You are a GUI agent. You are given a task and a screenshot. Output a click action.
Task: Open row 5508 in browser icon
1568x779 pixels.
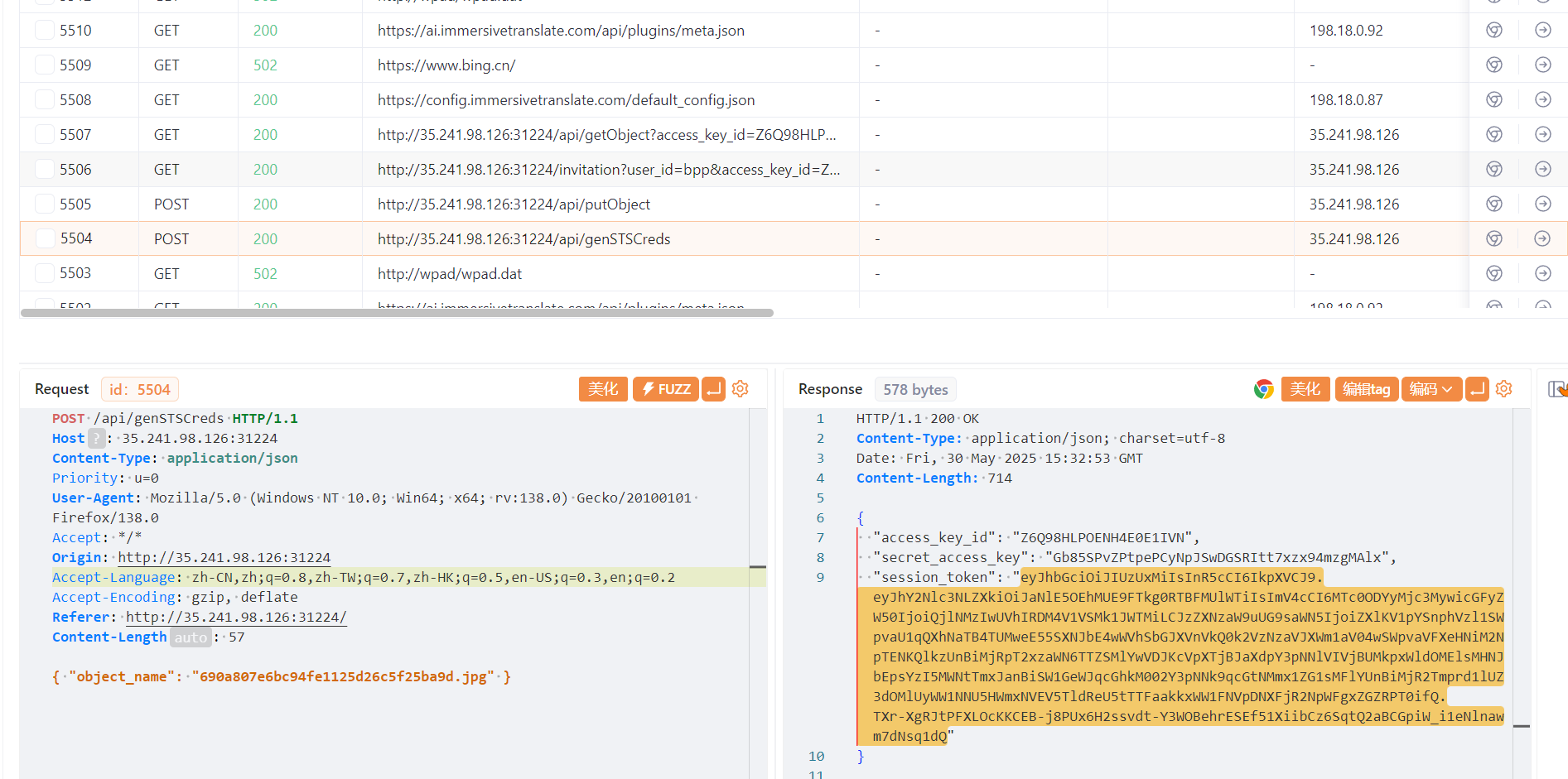(x=1494, y=99)
